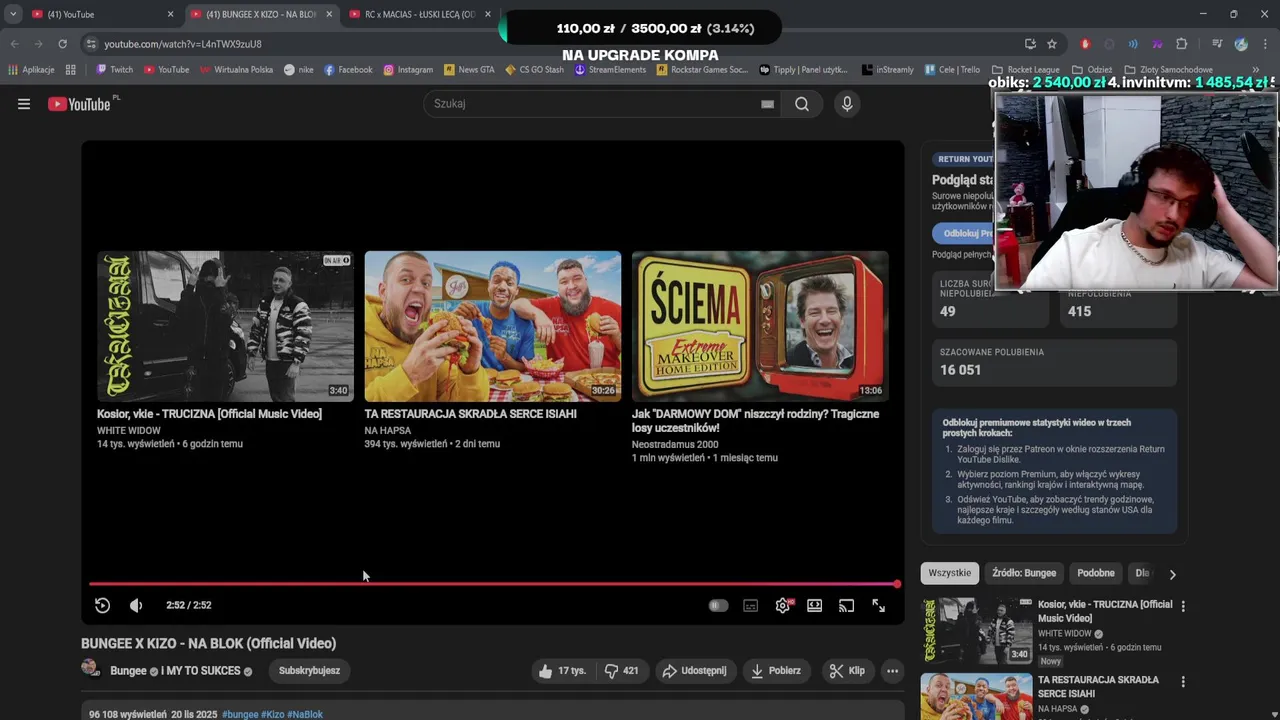Replay the finished video
This screenshot has width=1280, height=720.
click(x=102, y=605)
